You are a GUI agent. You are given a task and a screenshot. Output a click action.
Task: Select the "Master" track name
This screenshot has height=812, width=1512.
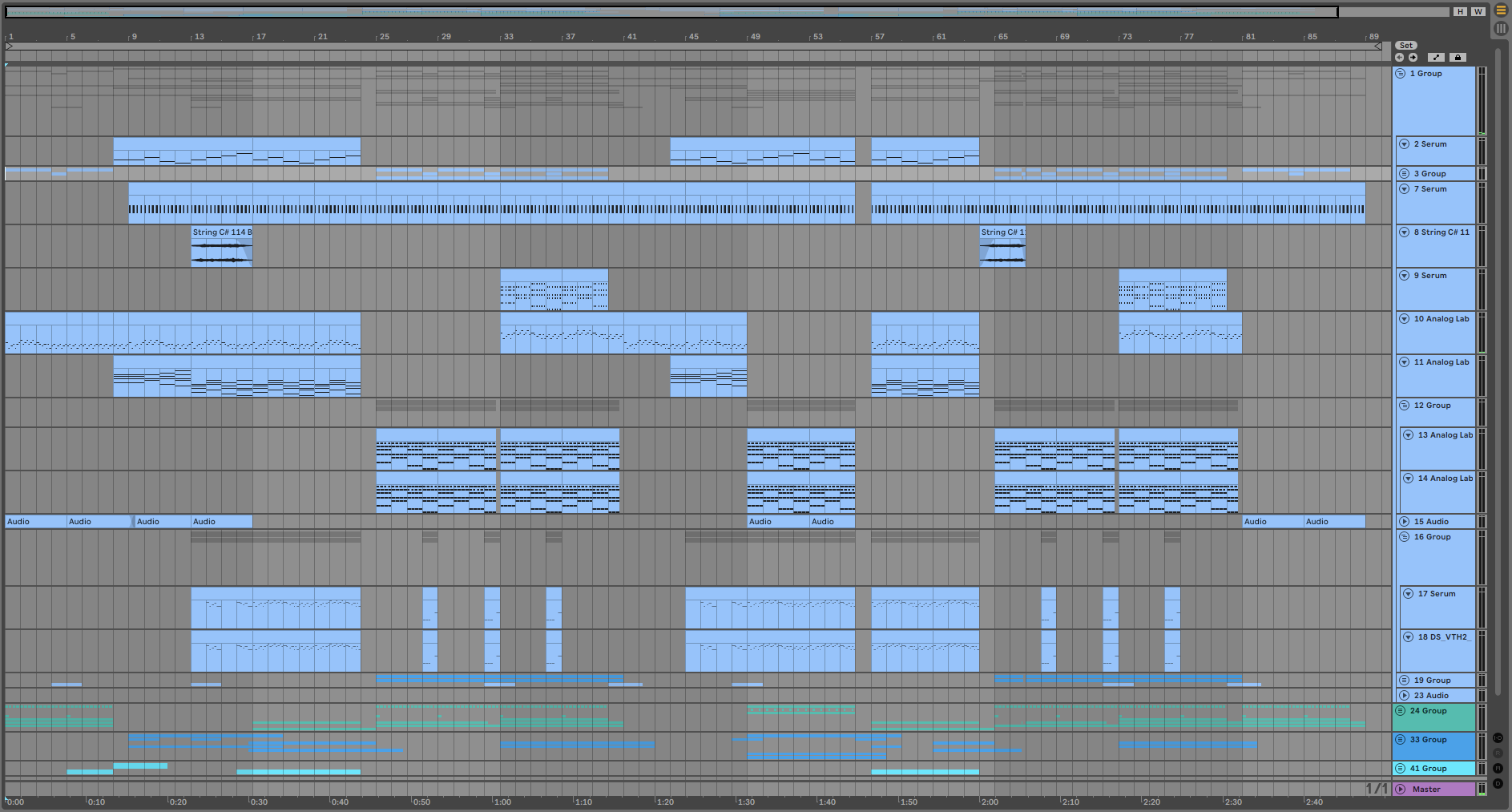tap(1426, 790)
